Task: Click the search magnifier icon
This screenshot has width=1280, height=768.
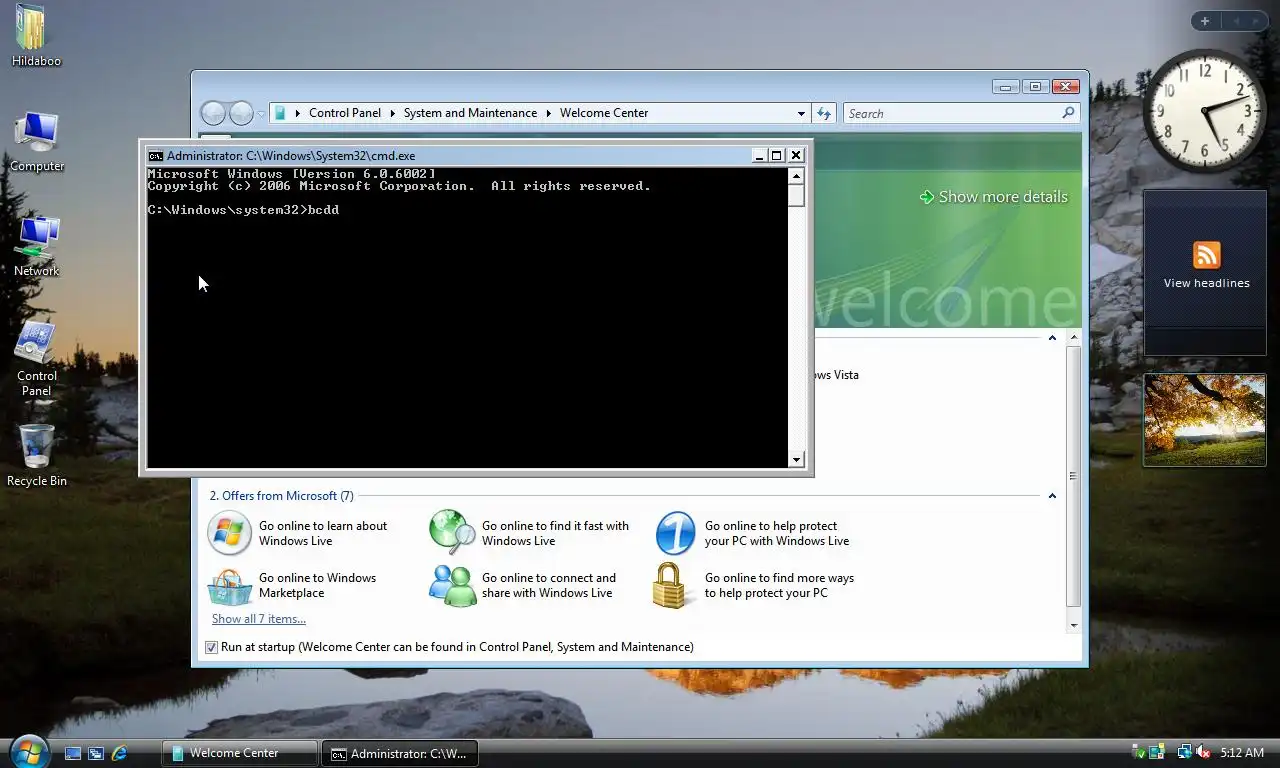Action: click(x=1068, y=113)
